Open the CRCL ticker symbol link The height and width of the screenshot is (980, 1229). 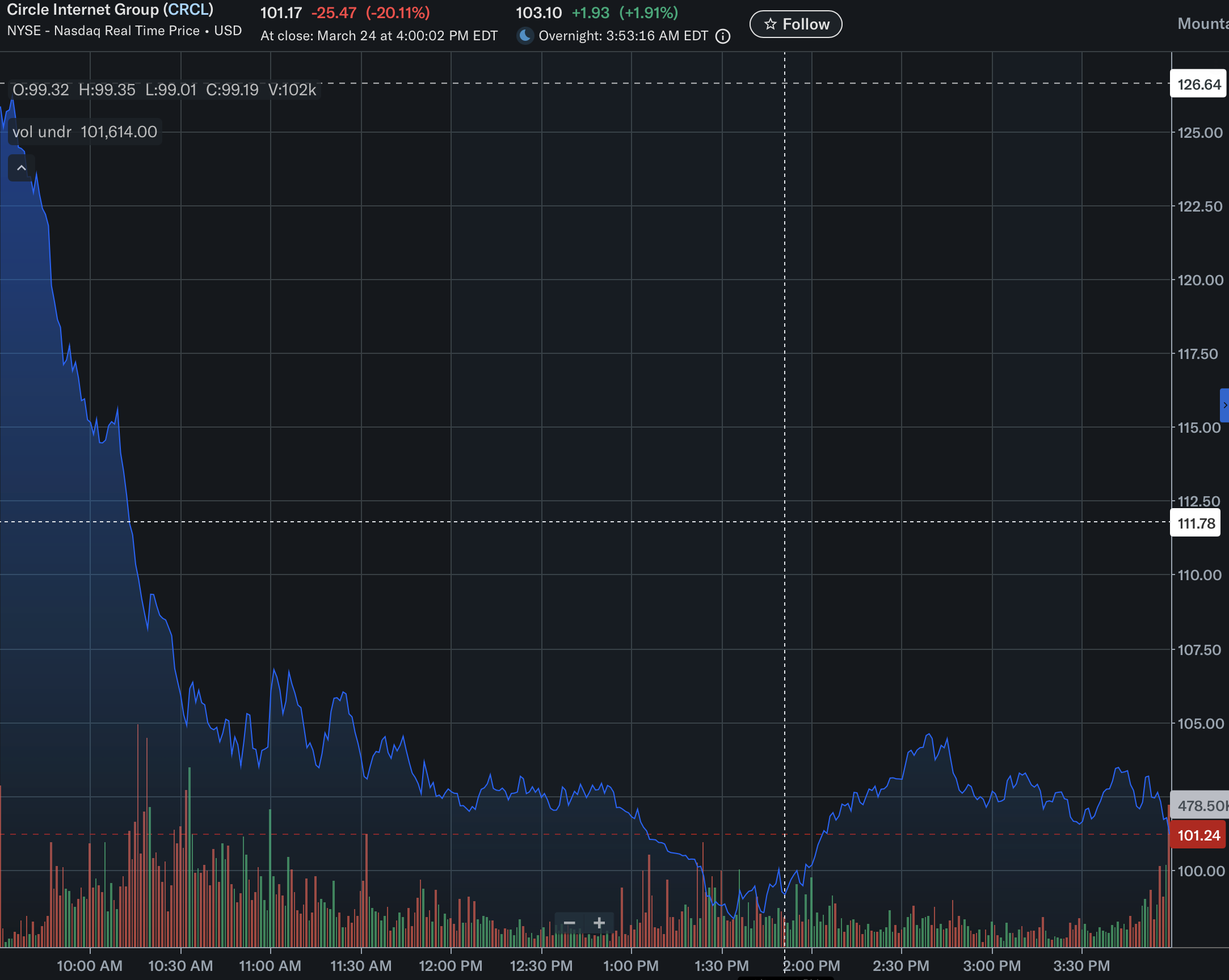pyautogui.click(x=188, y=10)
